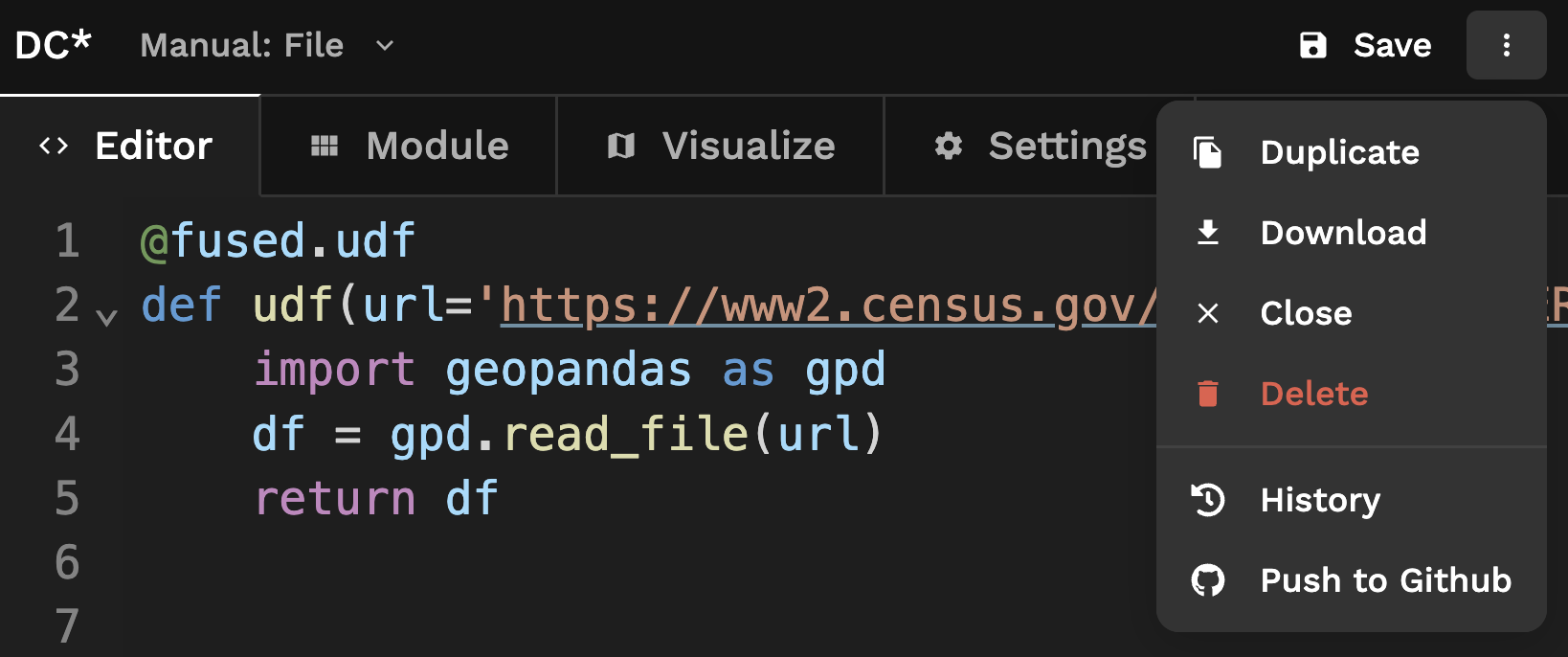Select Push to Github menu item
The image size is (1568, 657).
[x=1385, y=580]
